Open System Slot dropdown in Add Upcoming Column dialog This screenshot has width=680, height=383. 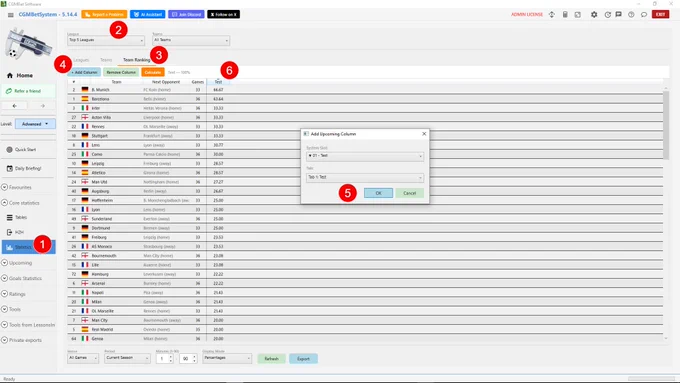[365, 156]
